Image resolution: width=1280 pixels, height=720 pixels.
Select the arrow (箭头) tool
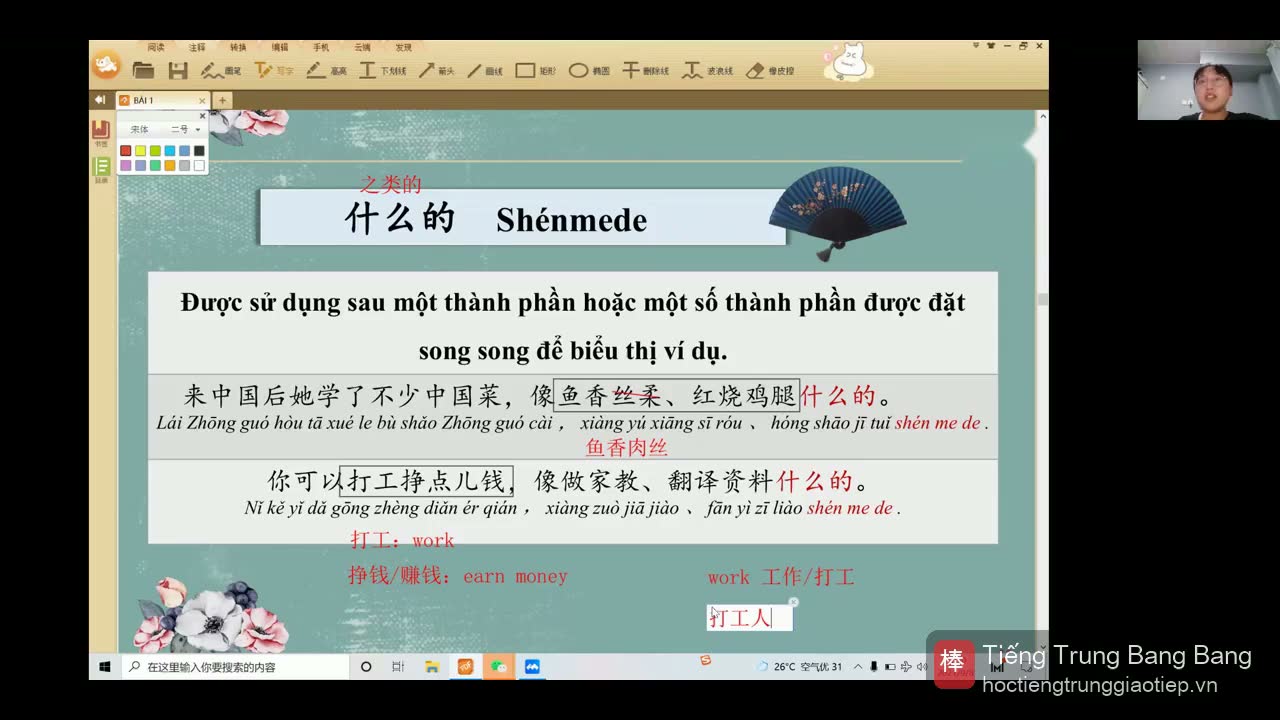(436, 70)
